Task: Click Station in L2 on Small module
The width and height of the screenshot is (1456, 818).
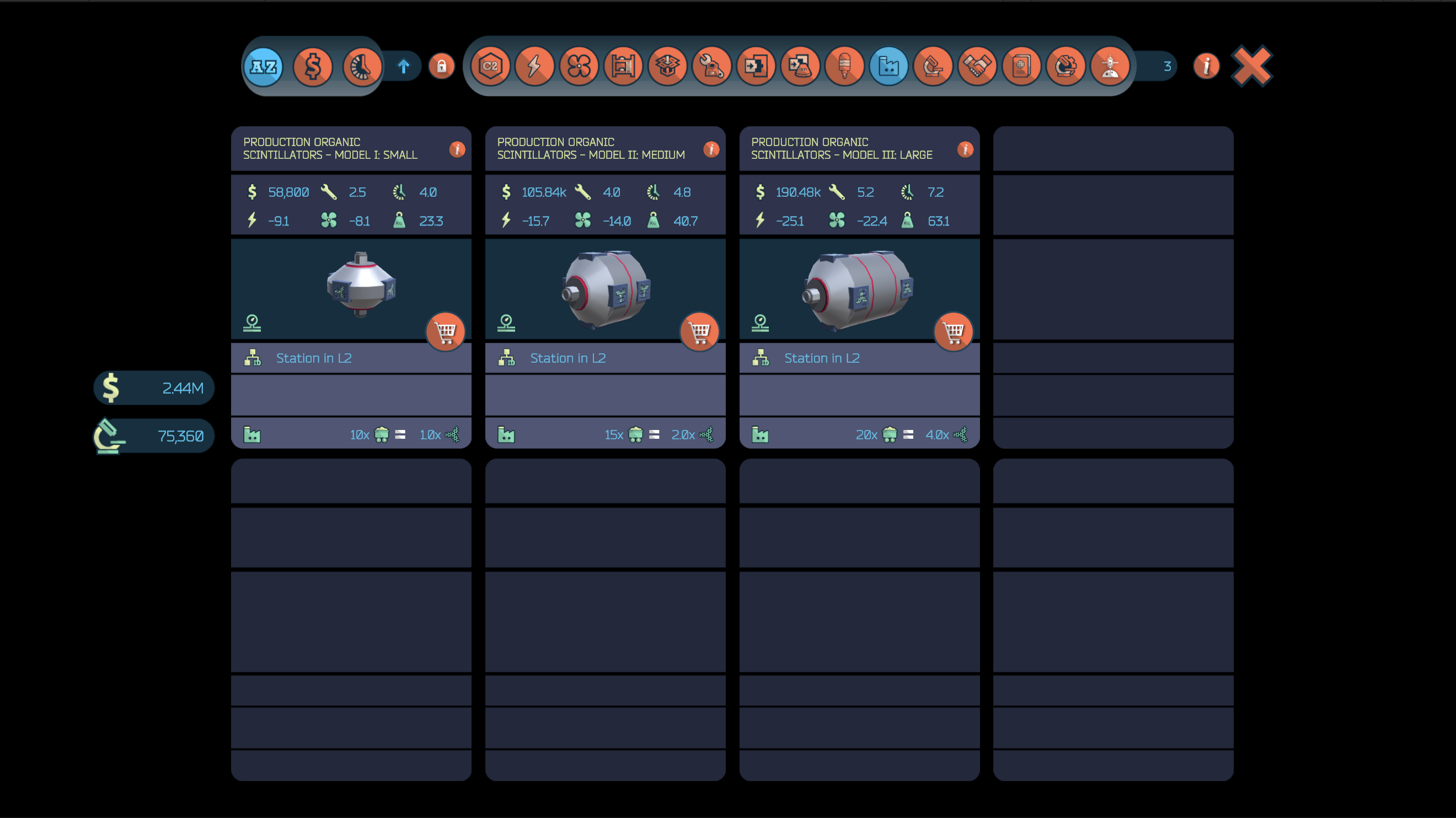Action: pyautogui.click(x=314, y=358)
